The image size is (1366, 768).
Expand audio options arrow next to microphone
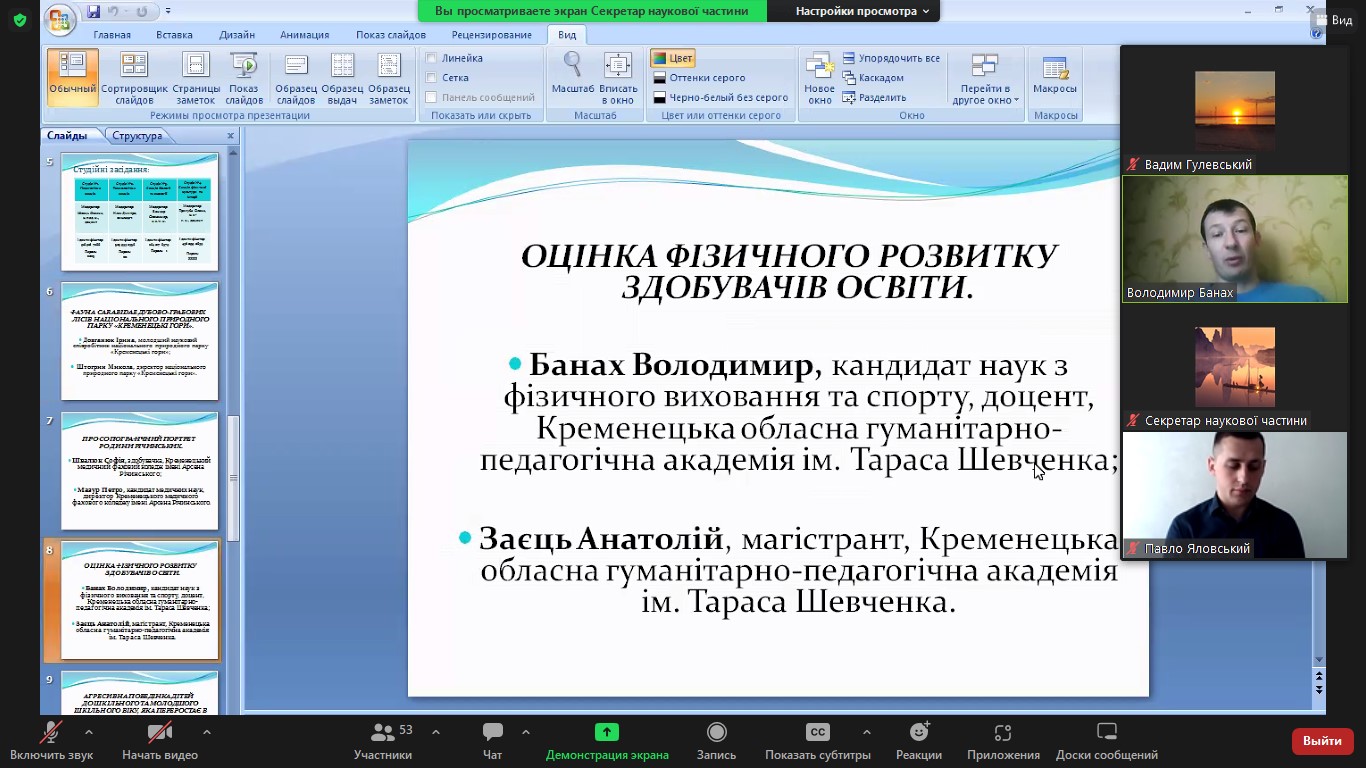click(88, 732)
